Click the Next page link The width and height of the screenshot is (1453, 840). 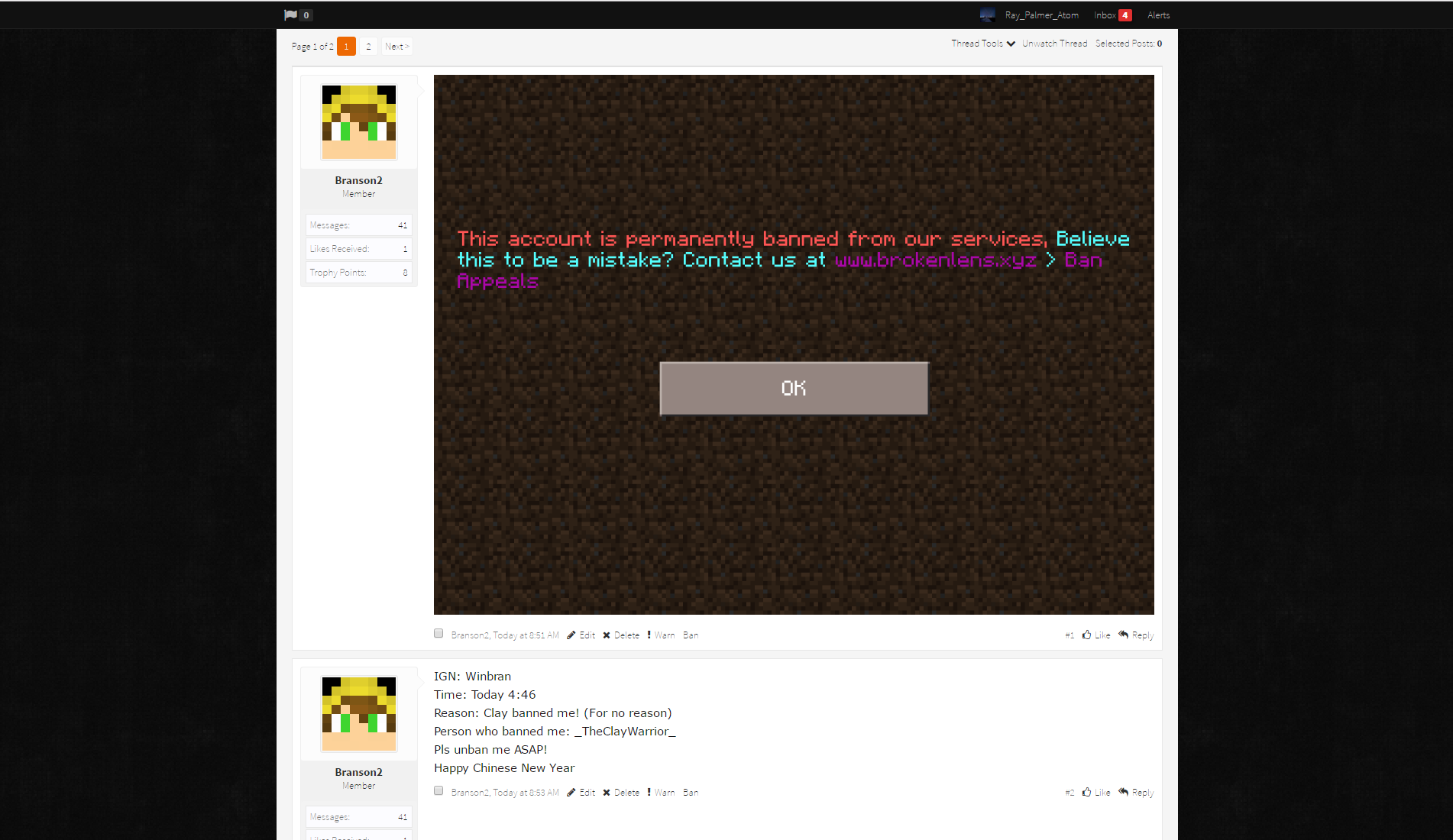click(x=396, y=47)
